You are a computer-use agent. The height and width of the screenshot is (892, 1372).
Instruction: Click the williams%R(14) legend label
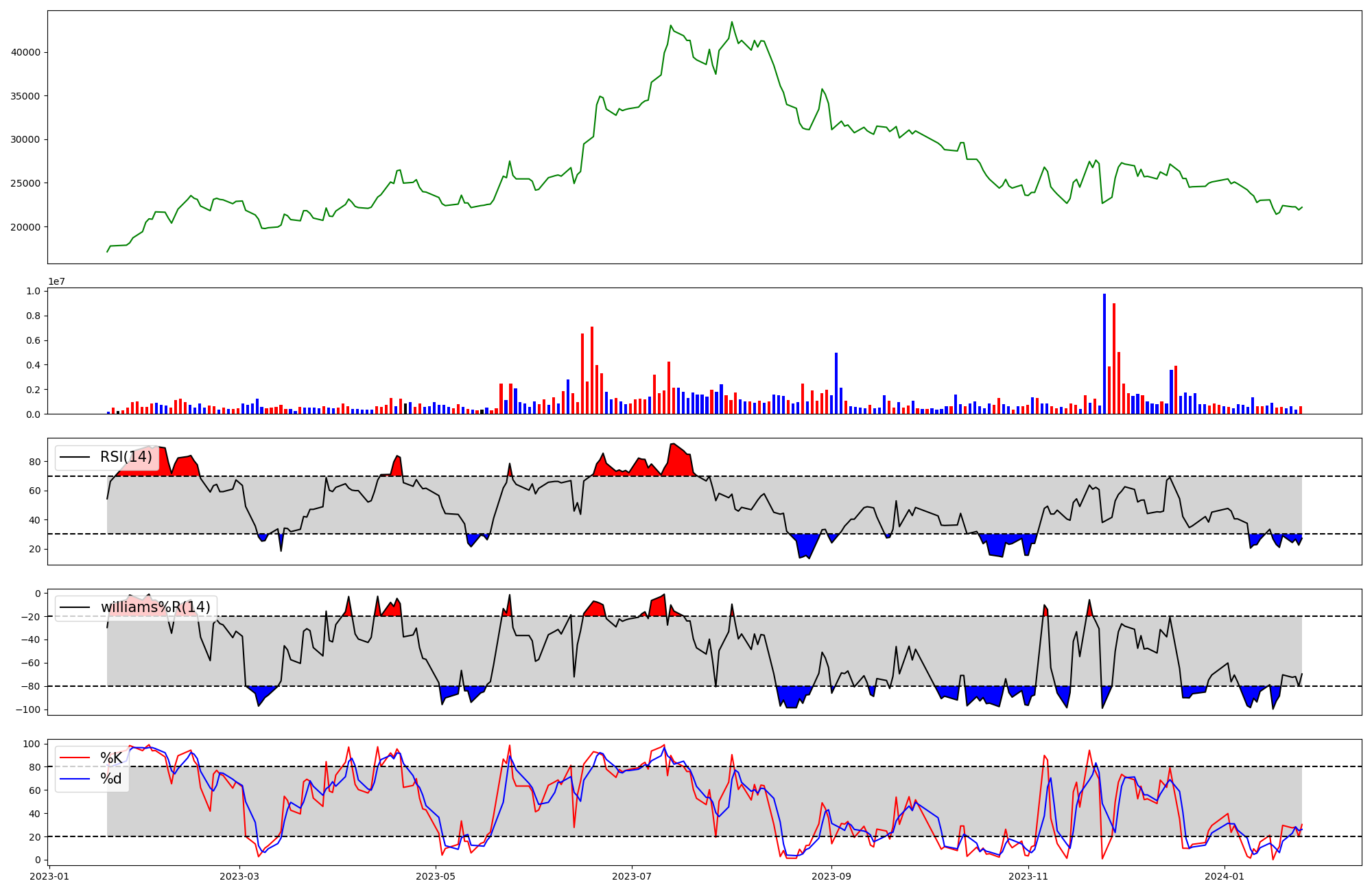pyautogui.click(x=155, y=607)
